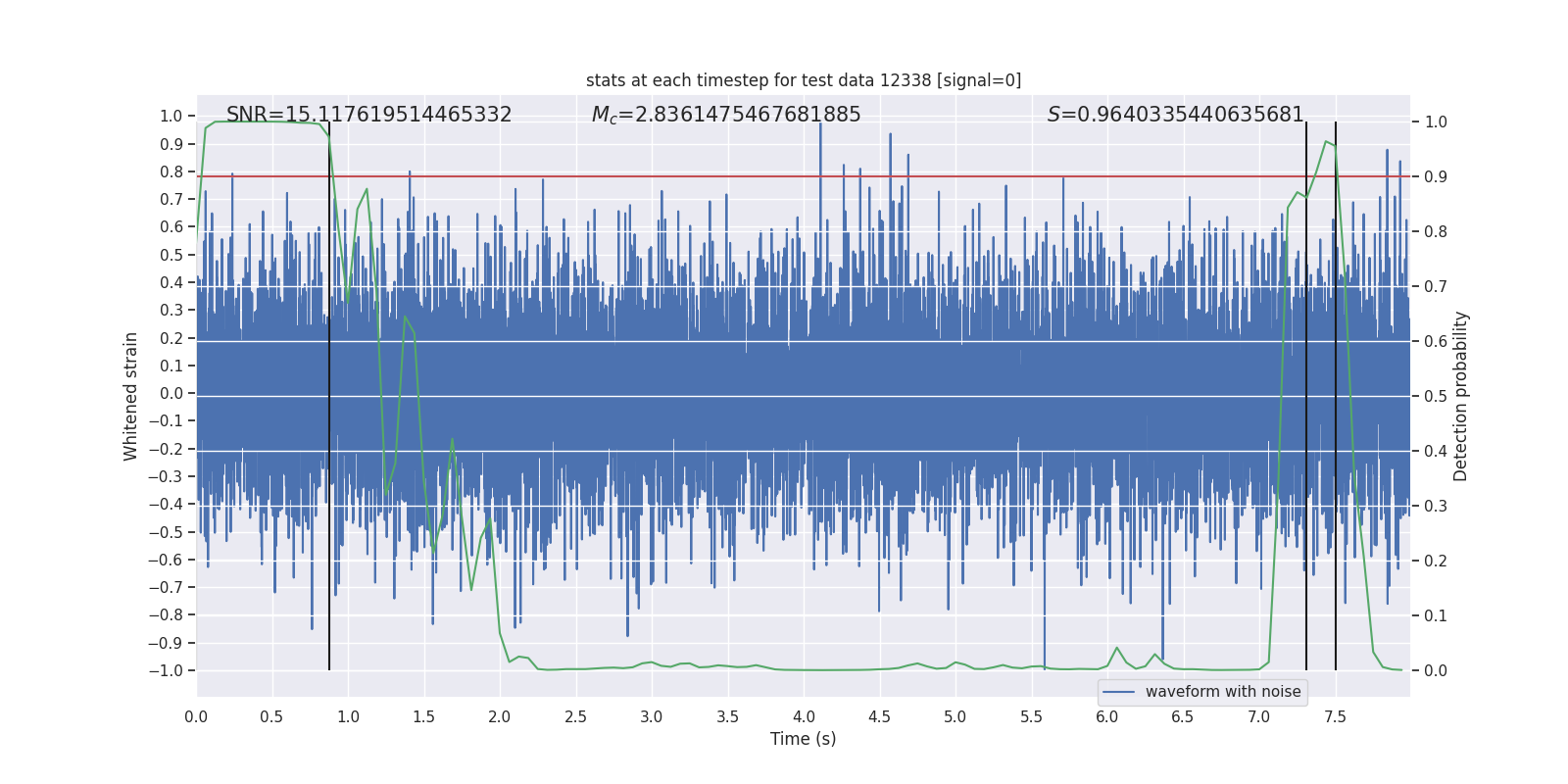Click the 'Whitened strain' y-axis label
This screenshot has height=784, width=1568.
131,396
